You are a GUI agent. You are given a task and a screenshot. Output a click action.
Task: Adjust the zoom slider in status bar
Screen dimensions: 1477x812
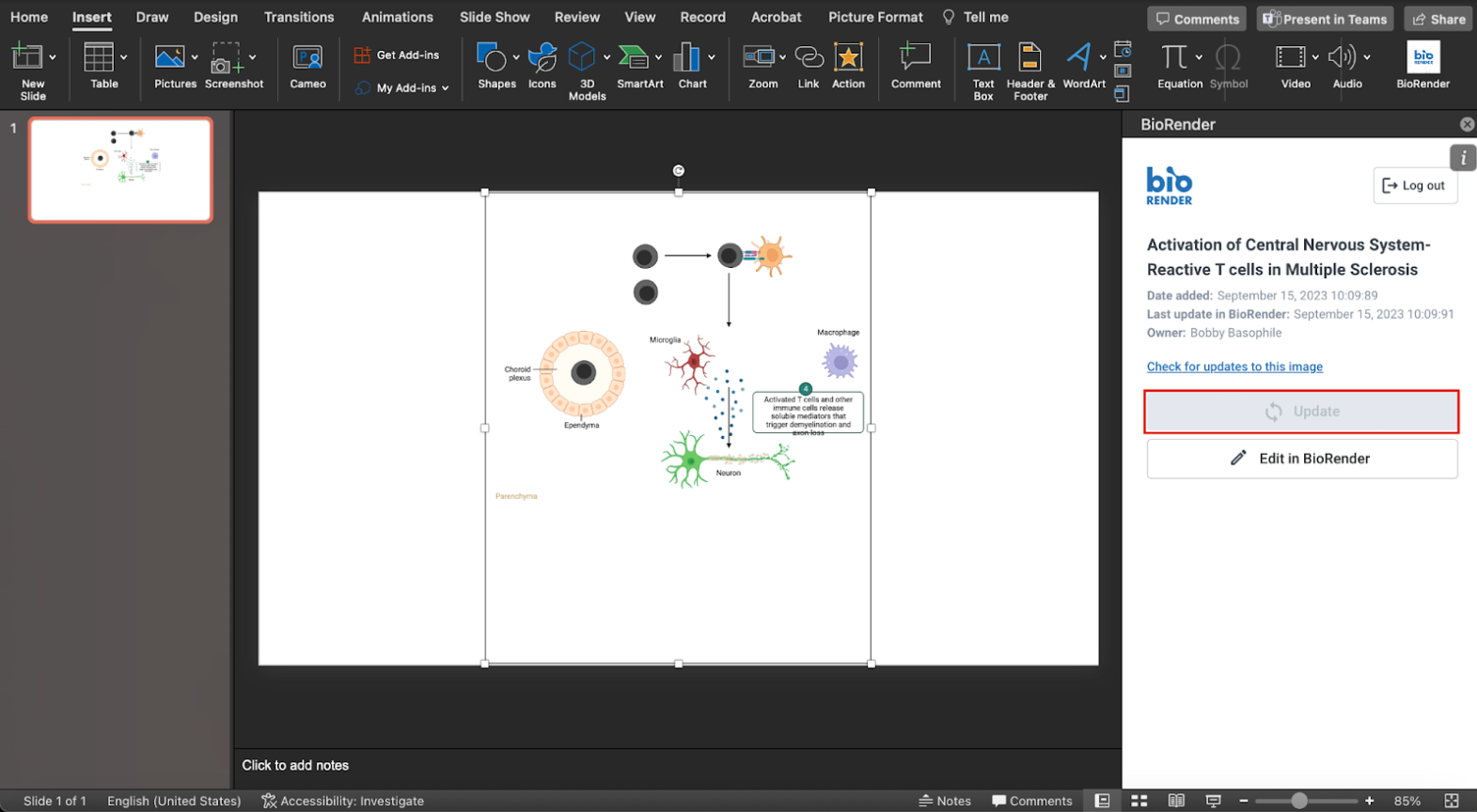1298,801
